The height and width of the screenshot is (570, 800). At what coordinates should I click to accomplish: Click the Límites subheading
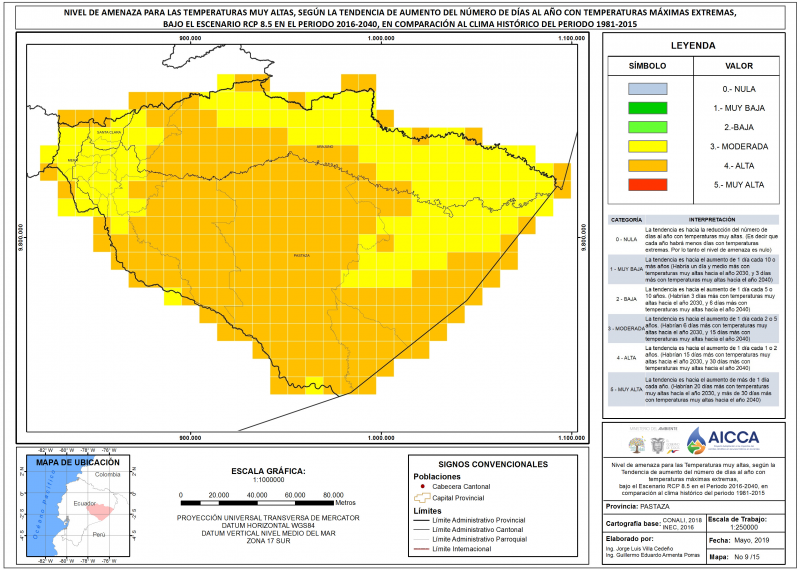[428, 511]
